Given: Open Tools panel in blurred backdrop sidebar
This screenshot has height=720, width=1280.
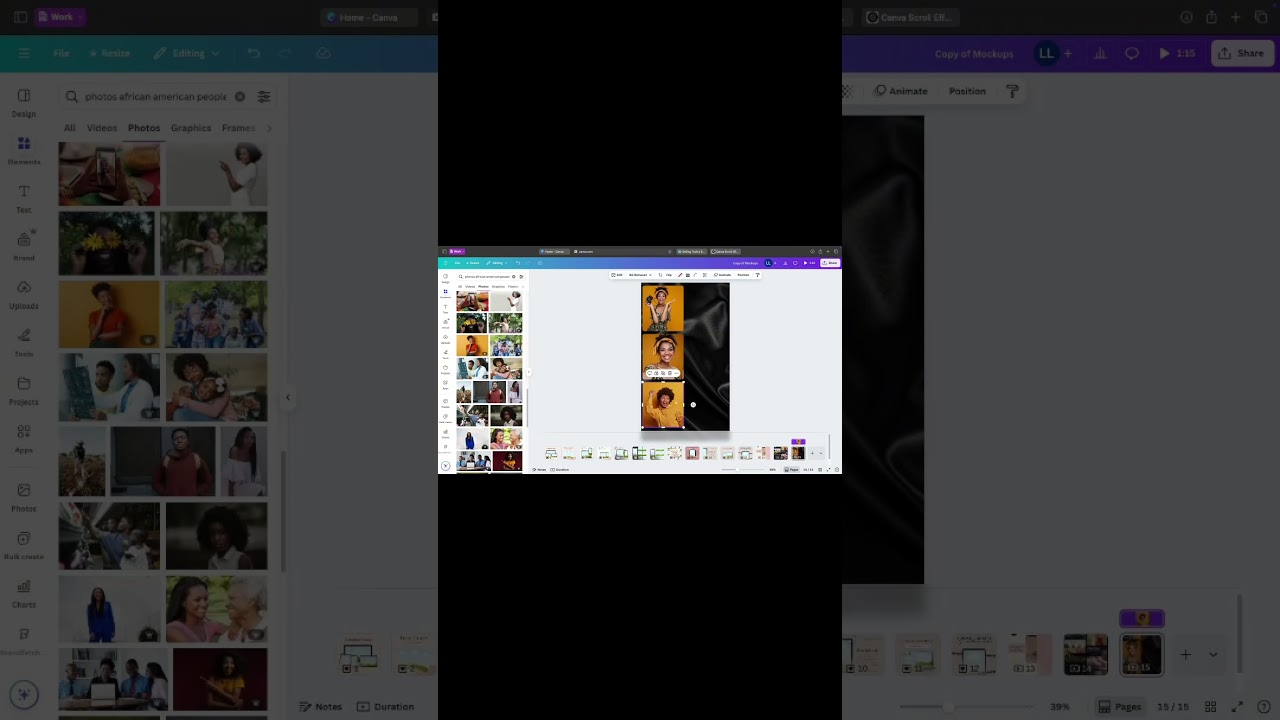Looking at the screenshot, I should pos(24,342).
